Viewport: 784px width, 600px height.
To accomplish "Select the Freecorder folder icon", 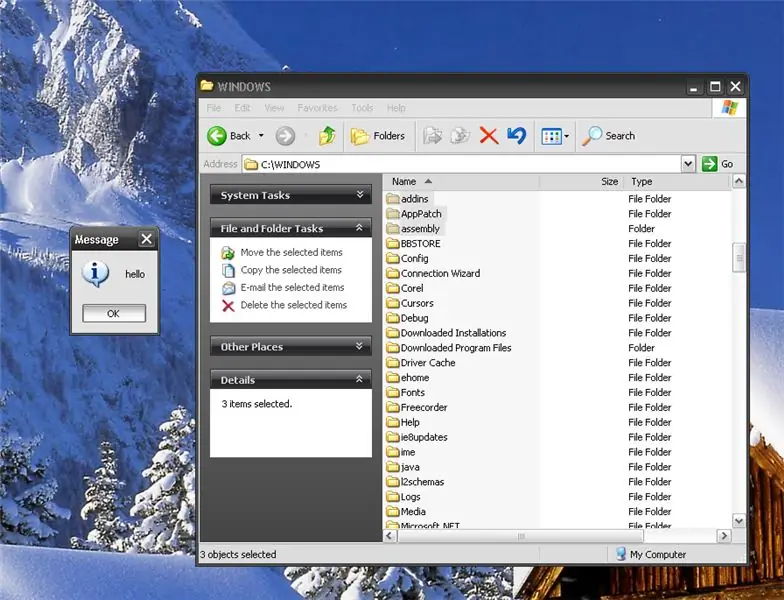I will pyautogui.click(x=393, y=408).
